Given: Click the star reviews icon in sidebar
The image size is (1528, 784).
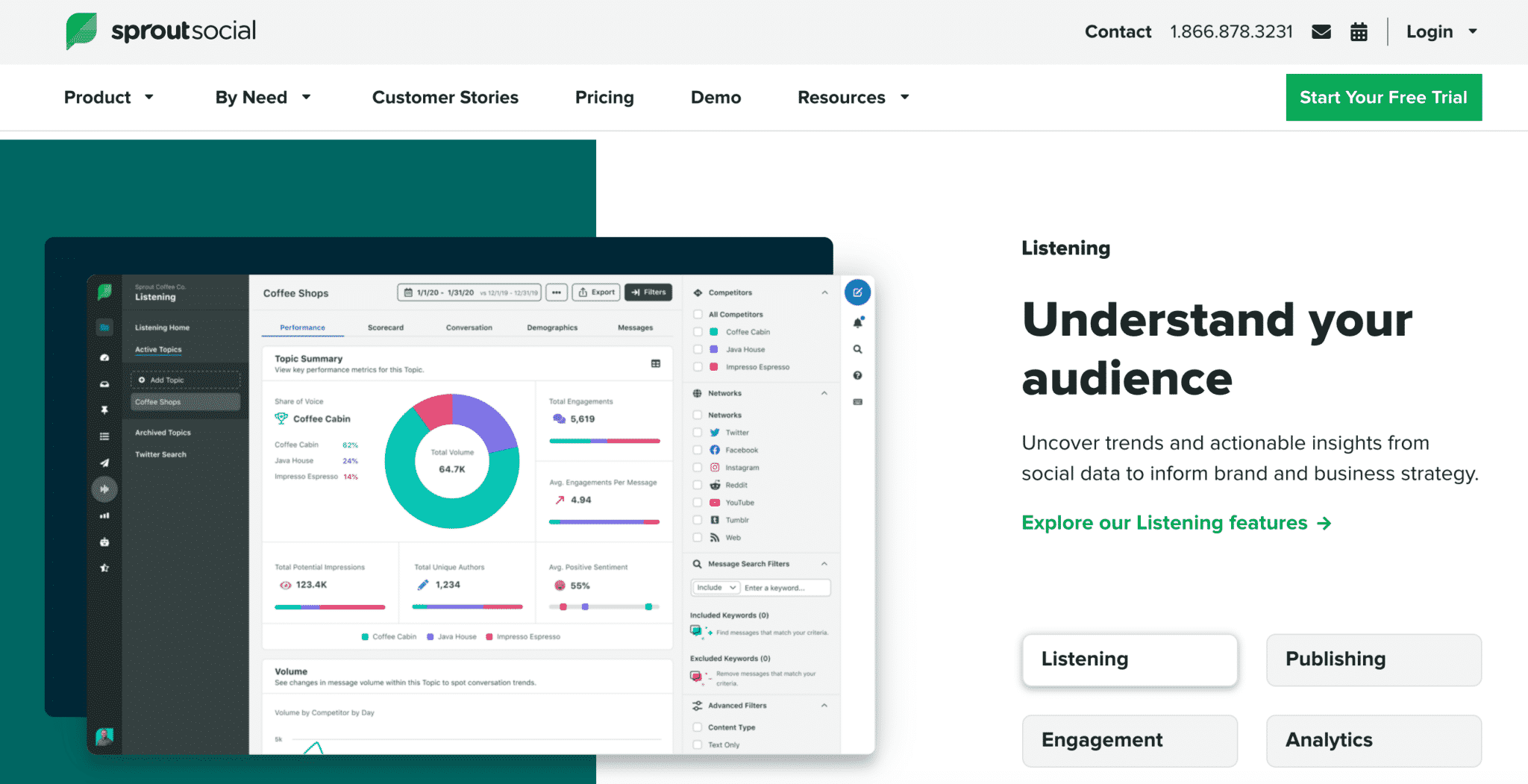Looking at the screenshot, I should pyautogui.click(x=104, y=568).
